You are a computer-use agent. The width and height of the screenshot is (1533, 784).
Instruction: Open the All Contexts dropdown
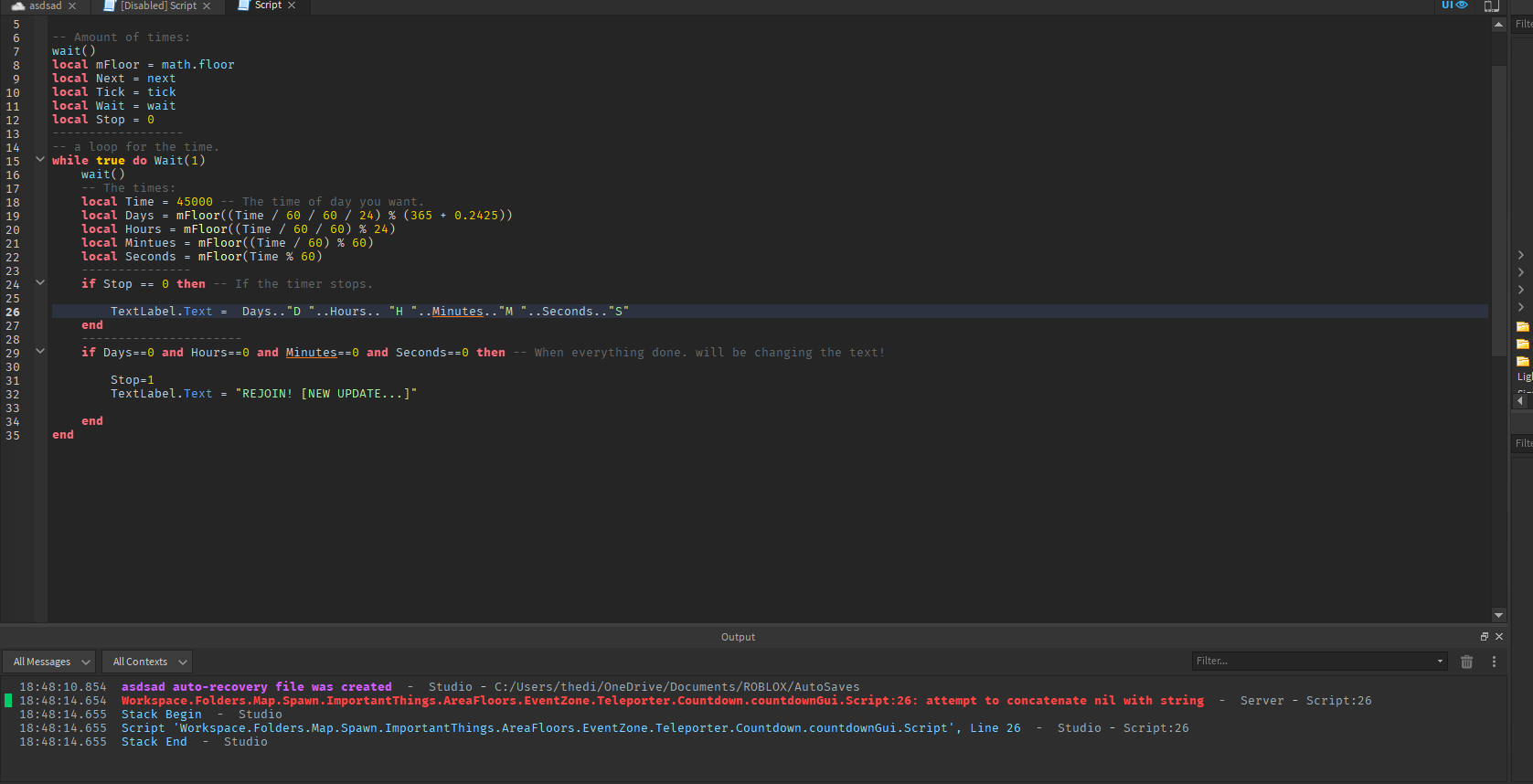[149, 662]
